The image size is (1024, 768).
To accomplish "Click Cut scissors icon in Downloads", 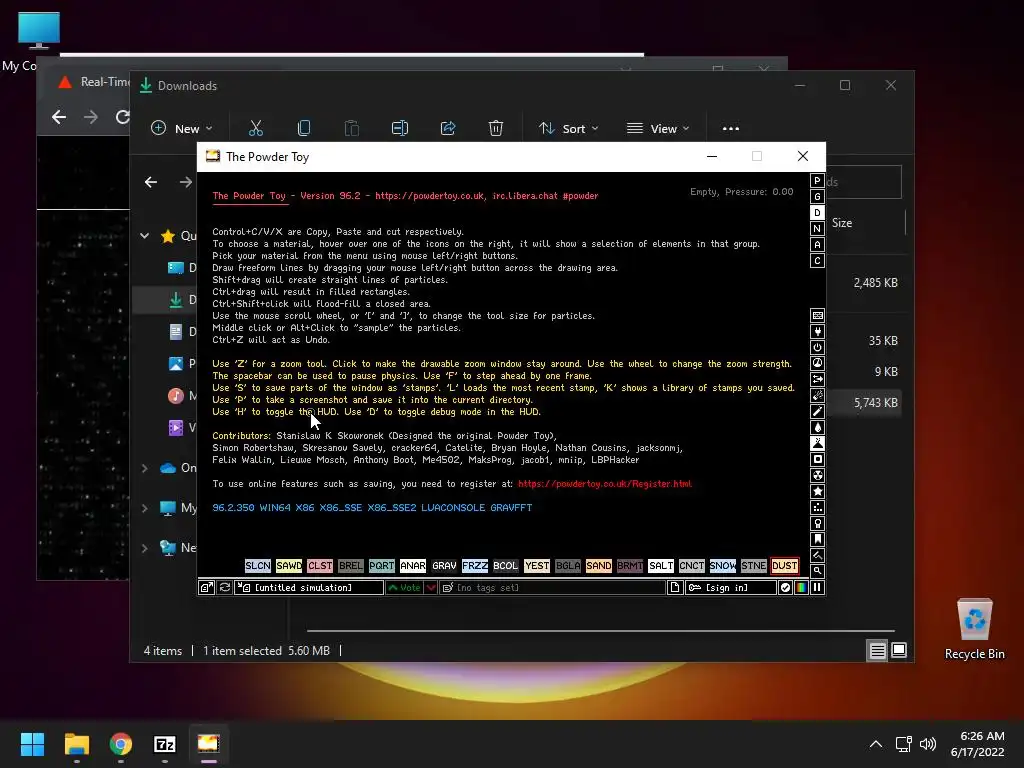I will 255,129.
